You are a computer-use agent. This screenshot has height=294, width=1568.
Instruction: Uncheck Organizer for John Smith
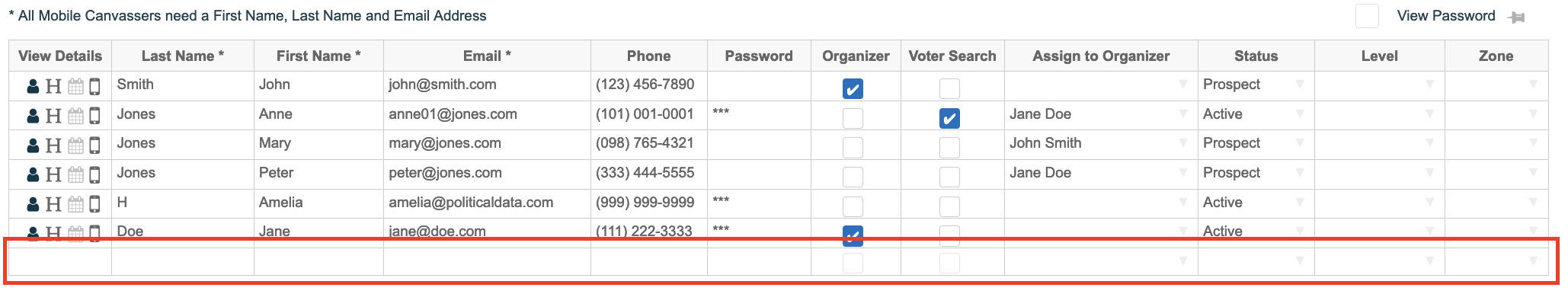pyautogui.click(x=853, y=89)
